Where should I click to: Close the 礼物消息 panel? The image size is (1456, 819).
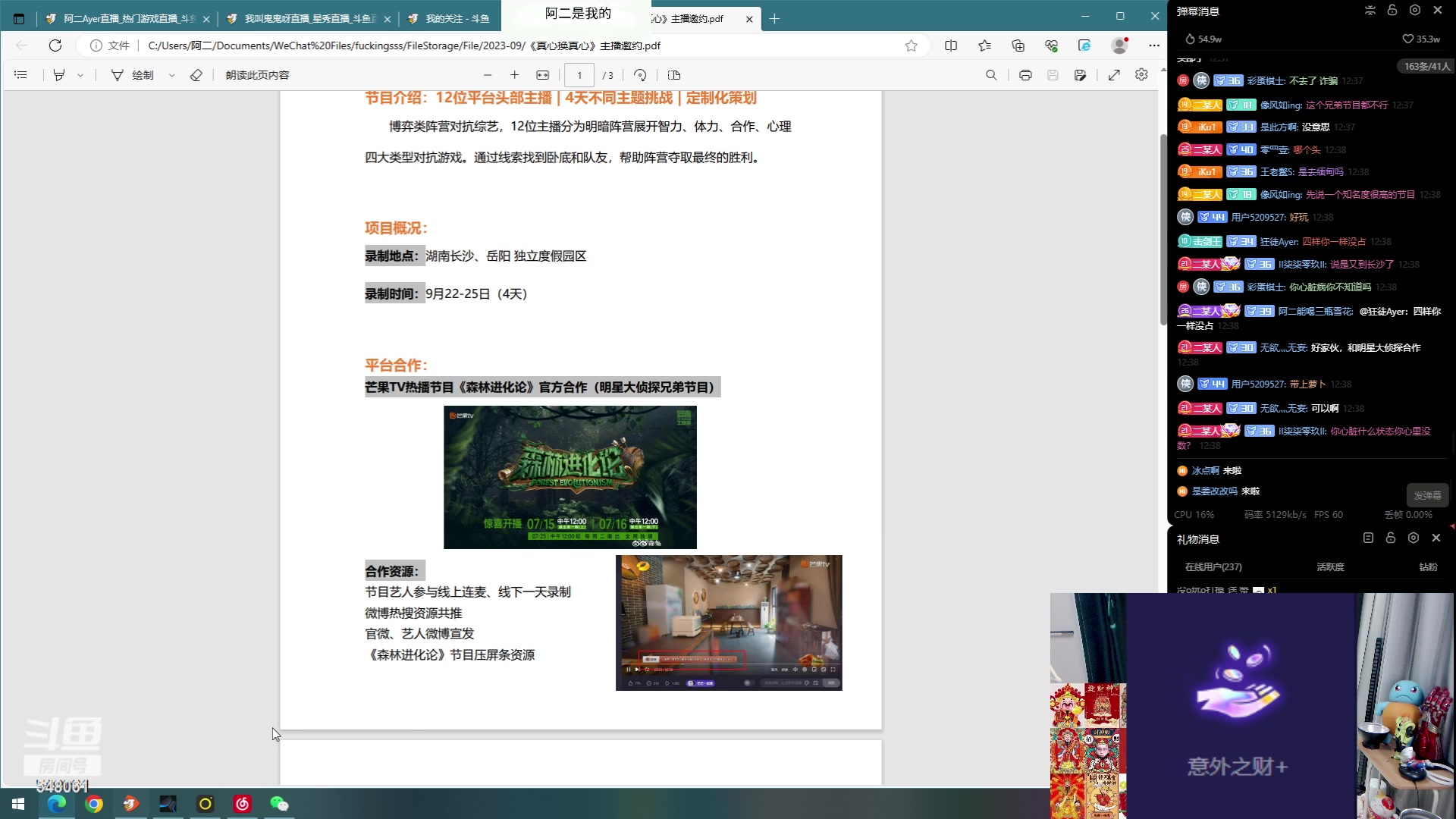click(1436, 538)
